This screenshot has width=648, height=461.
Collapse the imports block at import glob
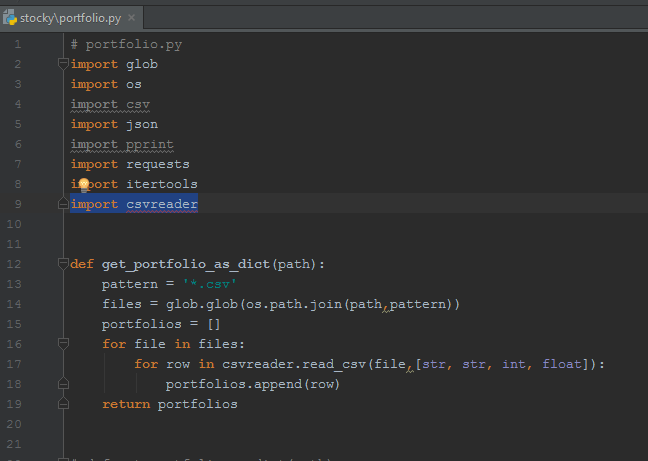[x=64, y=65]
